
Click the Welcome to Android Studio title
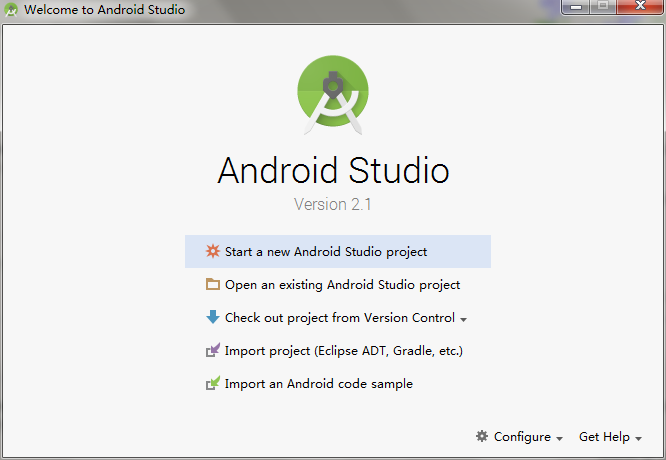click(104, 9)
